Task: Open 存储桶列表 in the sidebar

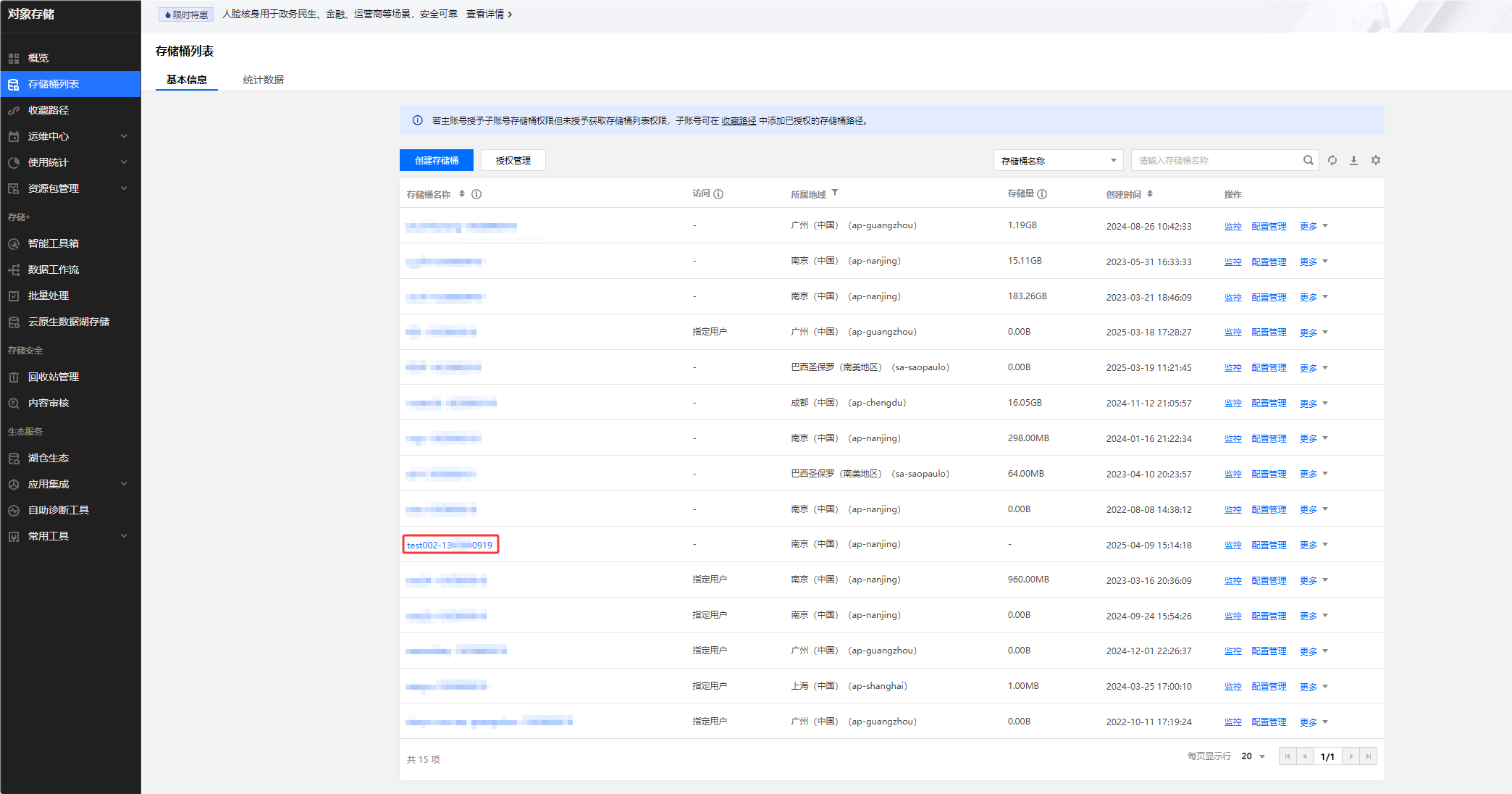Action: [x=70, y=84]
